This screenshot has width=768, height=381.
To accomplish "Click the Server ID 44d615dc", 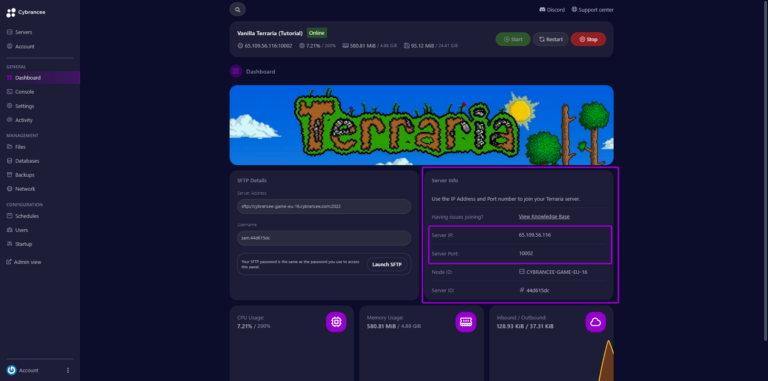I will [x=534, y=290].
